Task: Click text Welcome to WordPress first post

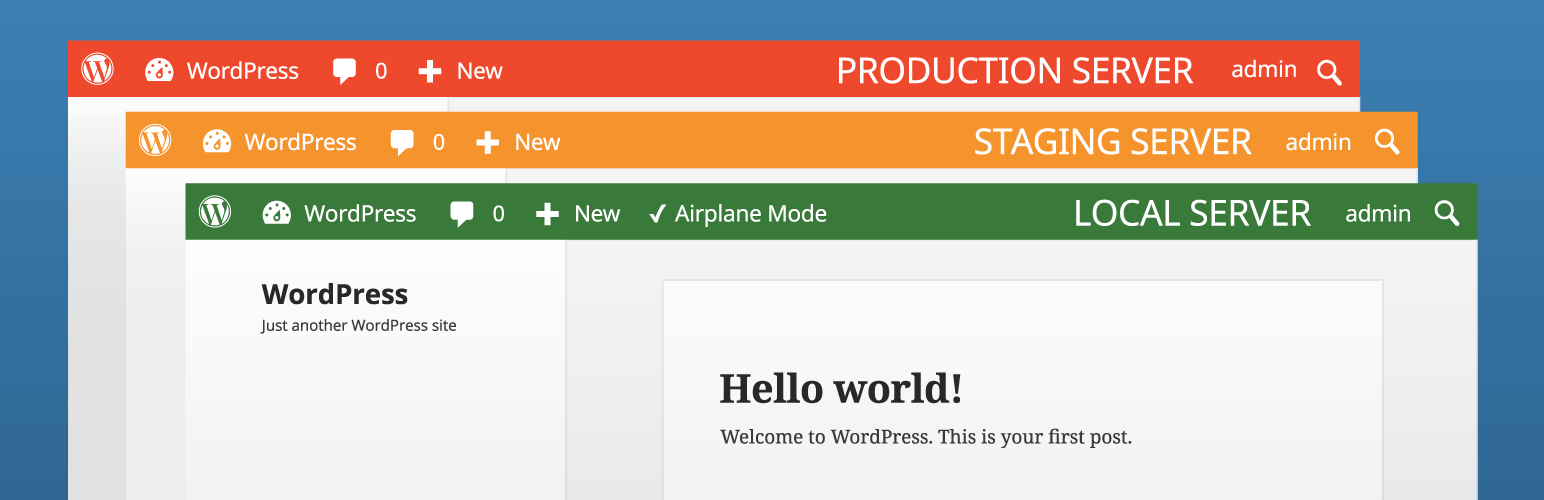Action: (x=926, y=437)
